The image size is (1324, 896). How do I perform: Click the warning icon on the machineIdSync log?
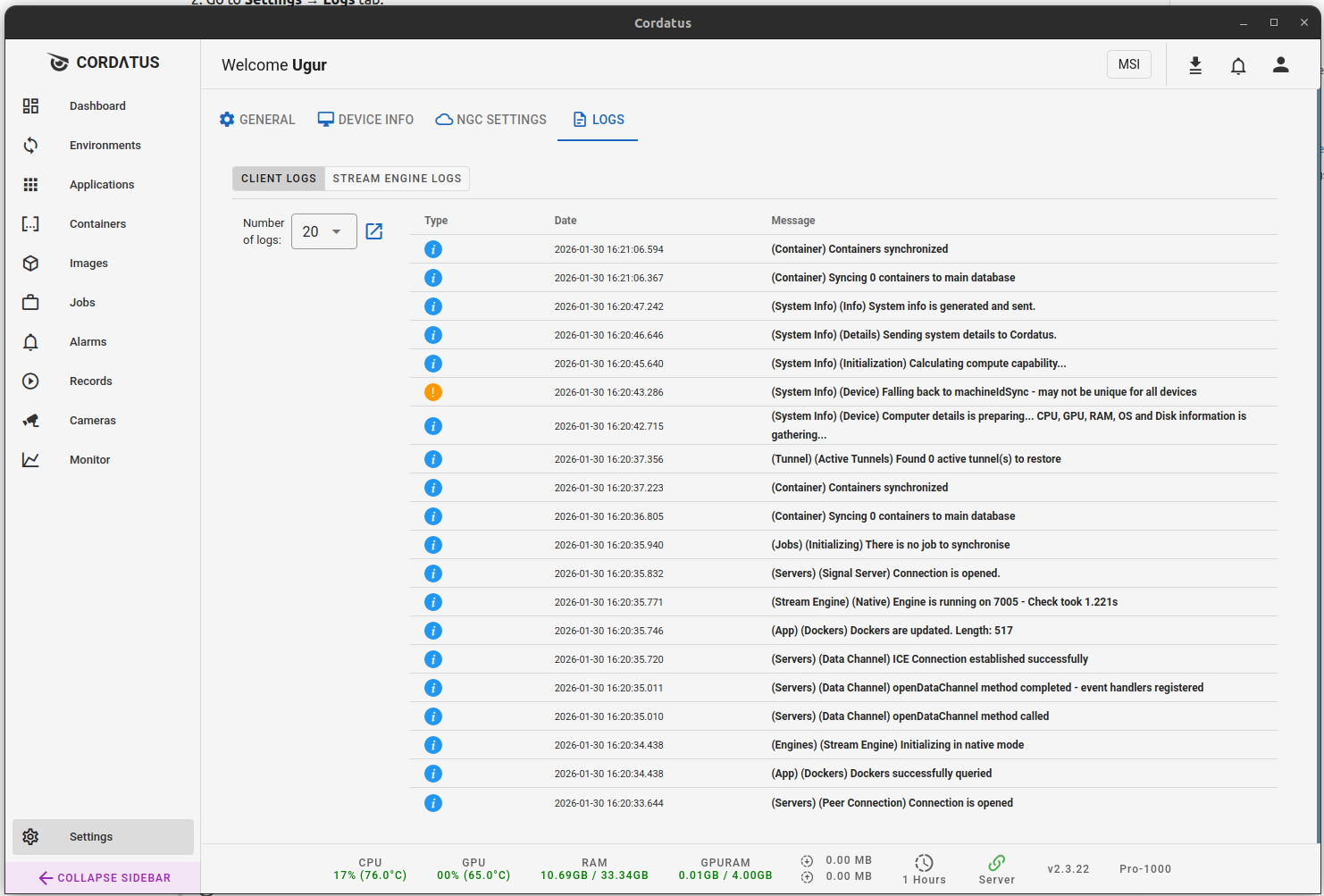point(433,391)
